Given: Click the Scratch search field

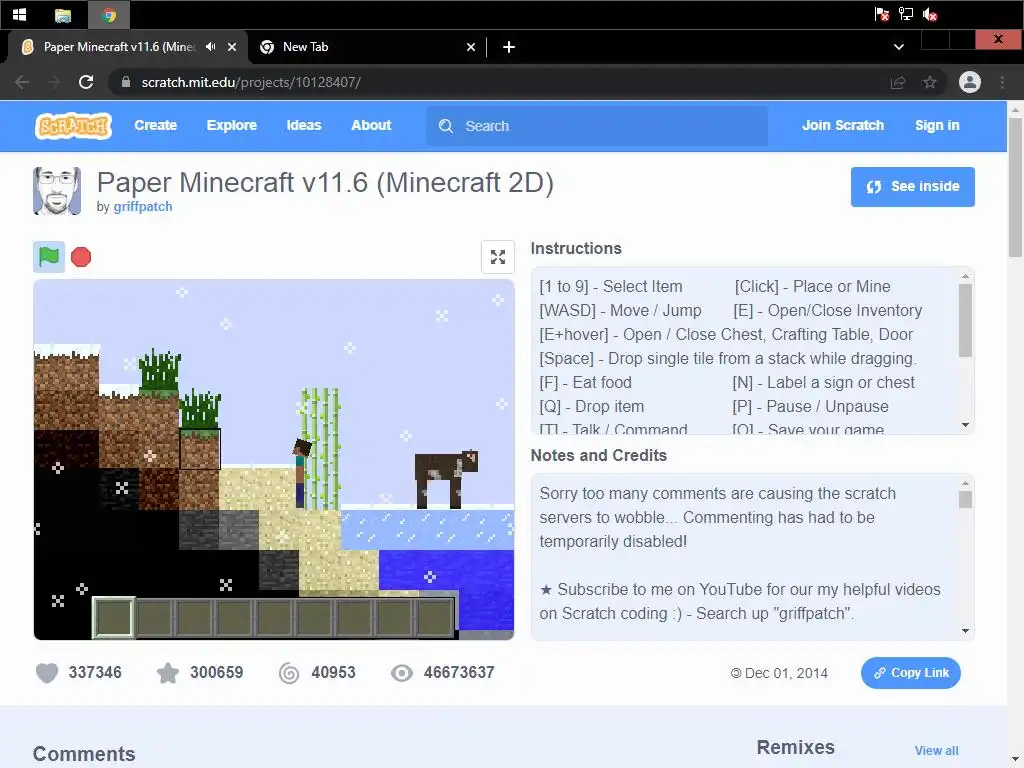Looking at the screenshot, I should (597, 126).
